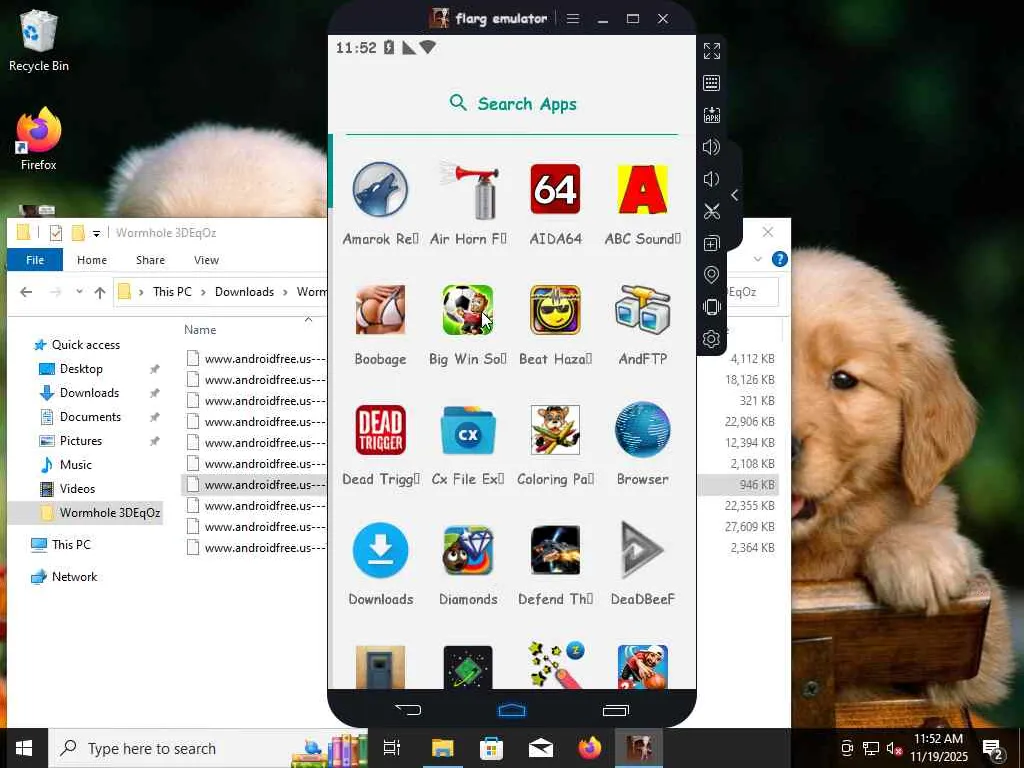Switch to the View ribbon tab
The width and height of the screenshot is (1024, 768).
pyautogui.click(x=206, y=260)
